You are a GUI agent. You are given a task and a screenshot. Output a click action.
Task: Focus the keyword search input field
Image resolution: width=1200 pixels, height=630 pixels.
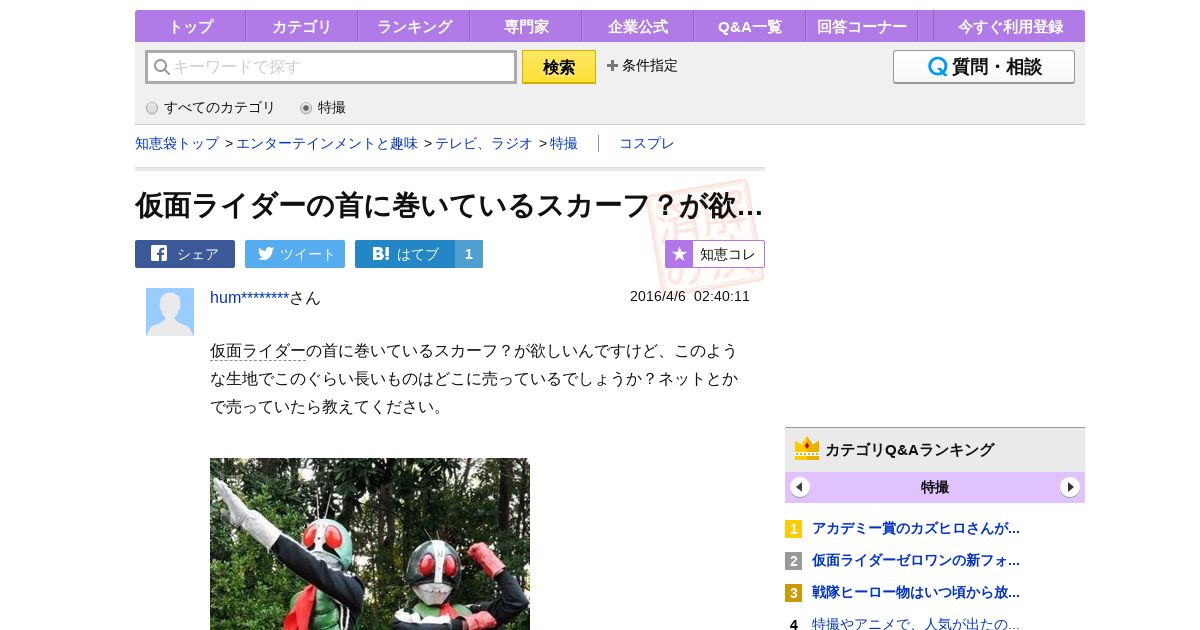point(331,67)
